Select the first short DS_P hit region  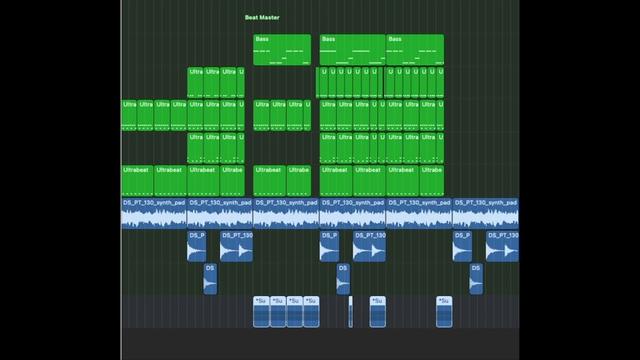tap(197, 247)
